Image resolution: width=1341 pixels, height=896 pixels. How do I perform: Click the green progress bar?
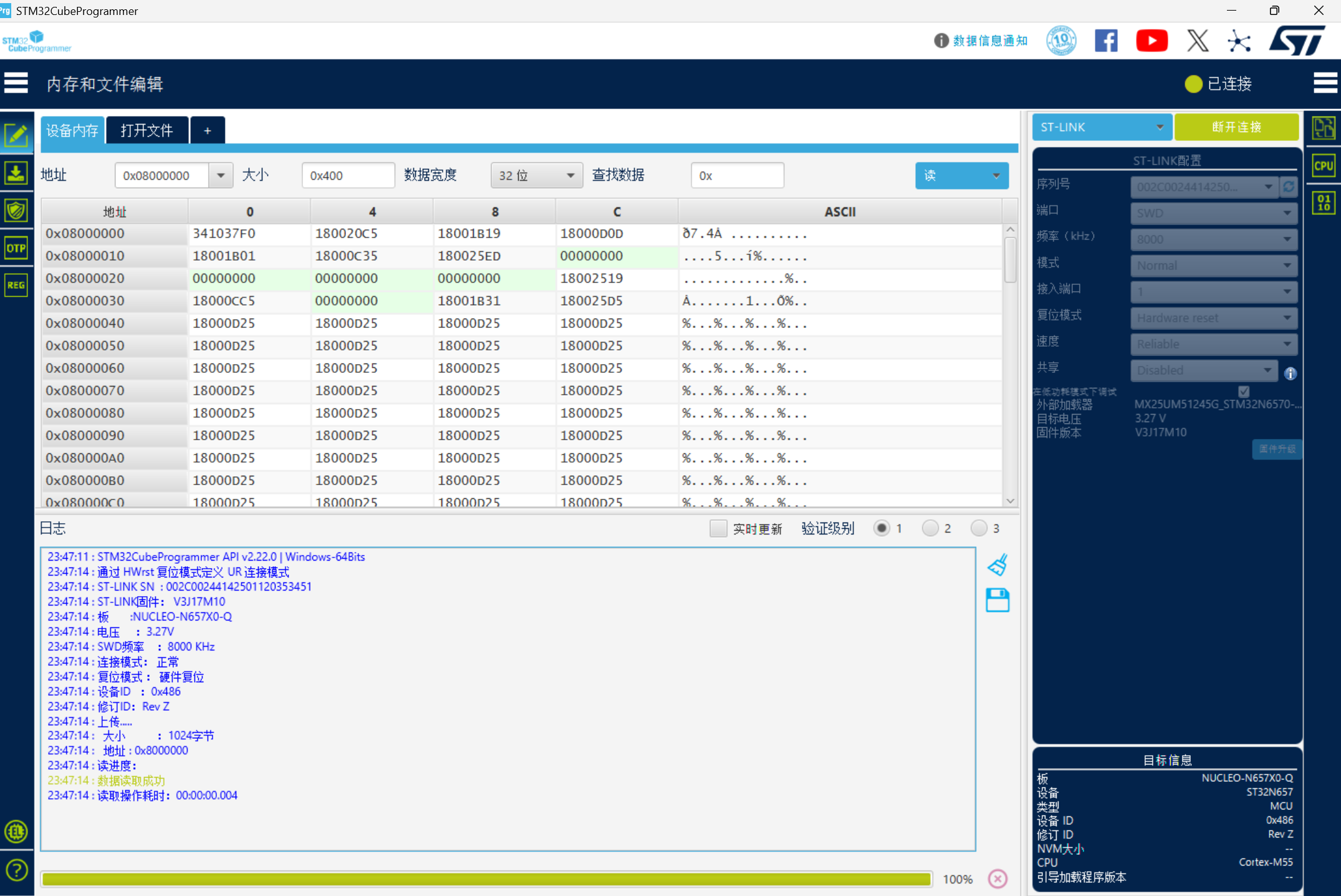486,879
